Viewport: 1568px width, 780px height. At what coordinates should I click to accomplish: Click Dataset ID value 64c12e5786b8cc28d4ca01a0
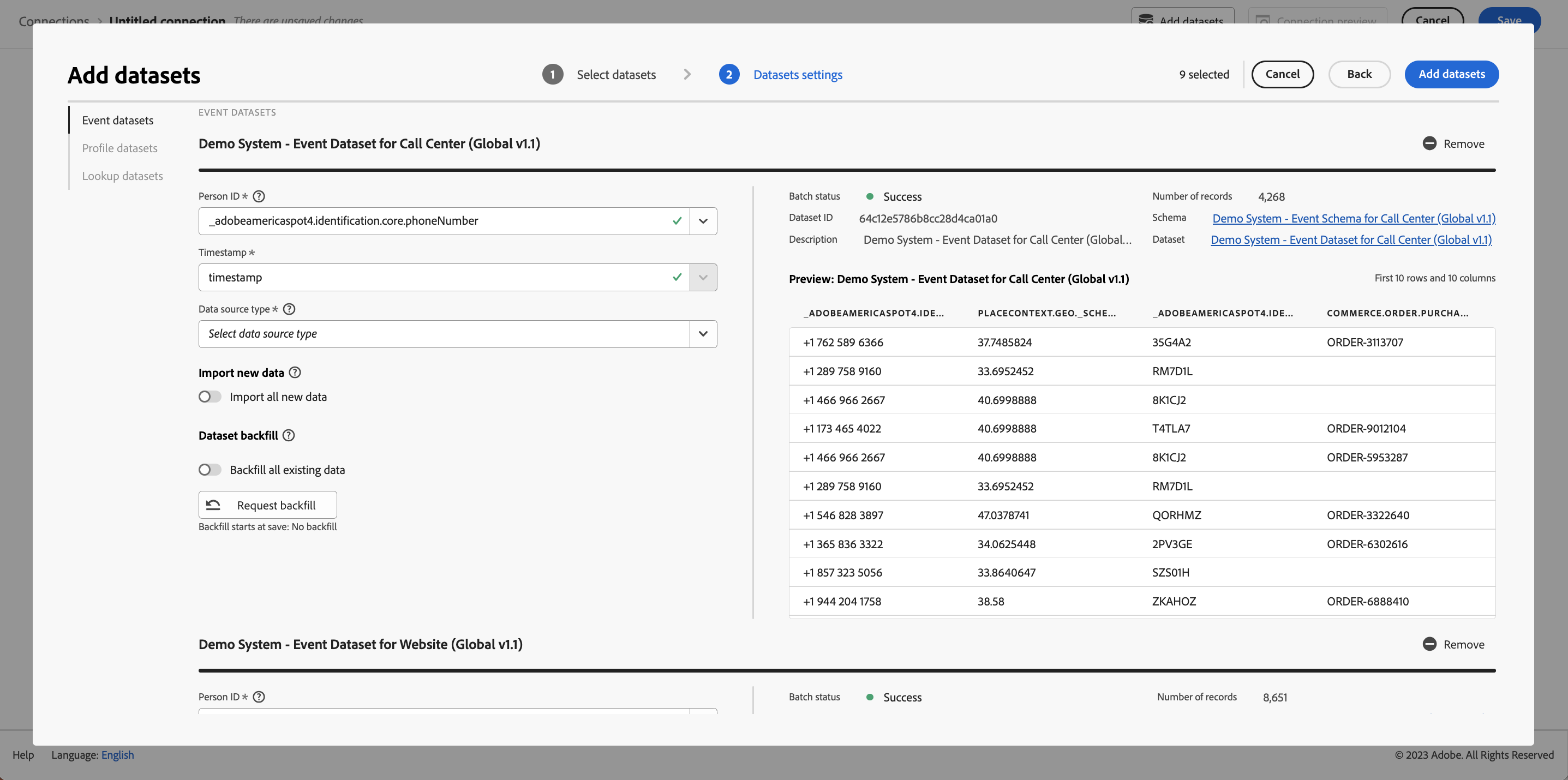(x=927, y=218)
